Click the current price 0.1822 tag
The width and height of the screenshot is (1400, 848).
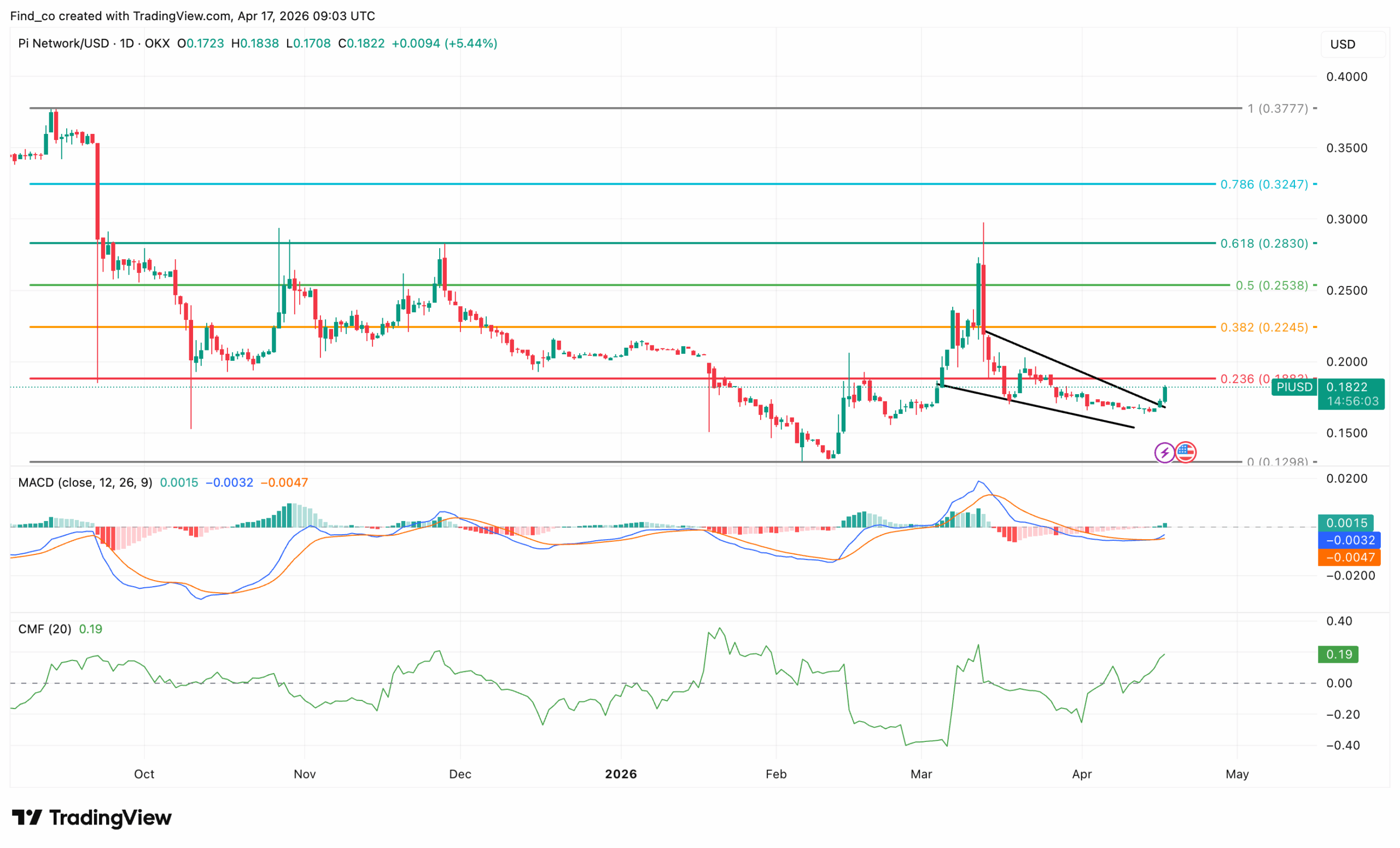pyautogui.click(x=1346, y=387)
